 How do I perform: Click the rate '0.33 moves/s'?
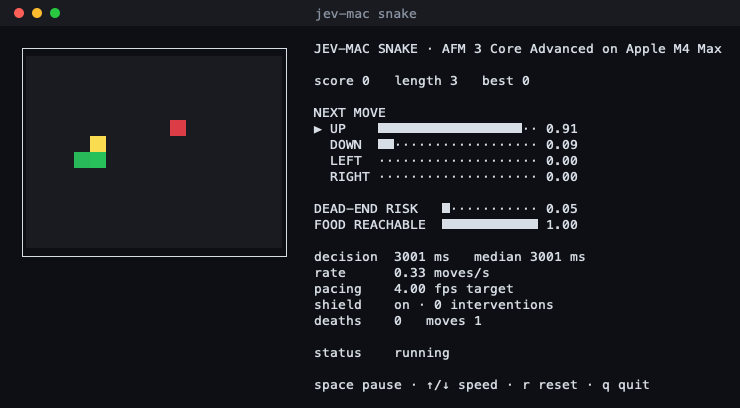click(441, 273)
